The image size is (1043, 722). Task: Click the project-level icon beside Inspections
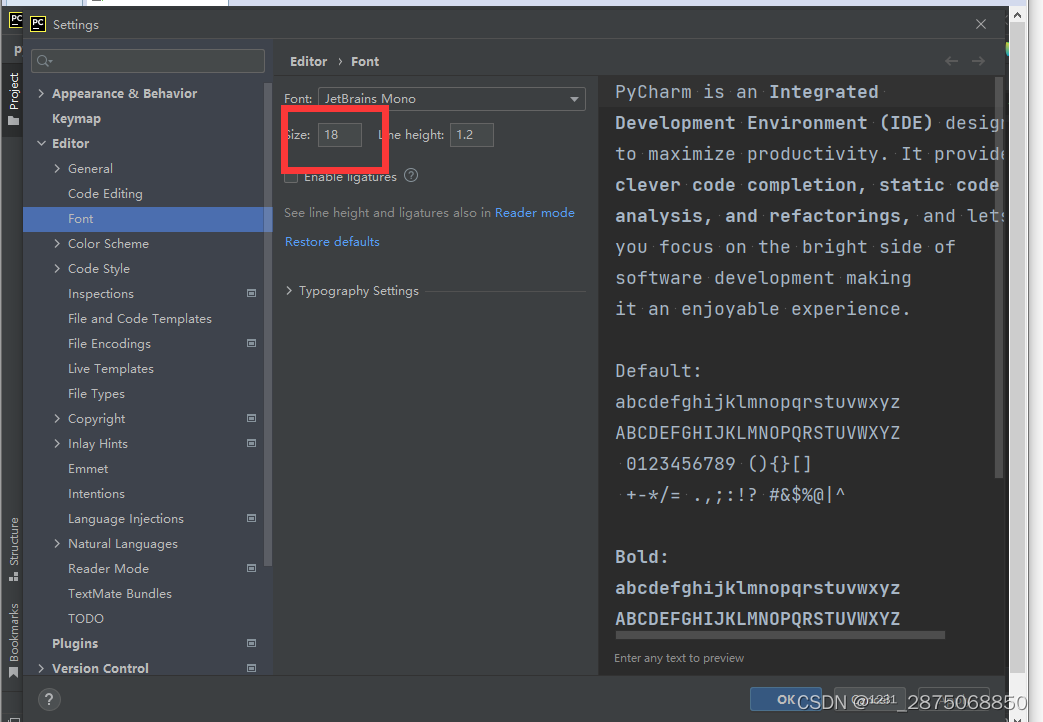coord(251,293)
